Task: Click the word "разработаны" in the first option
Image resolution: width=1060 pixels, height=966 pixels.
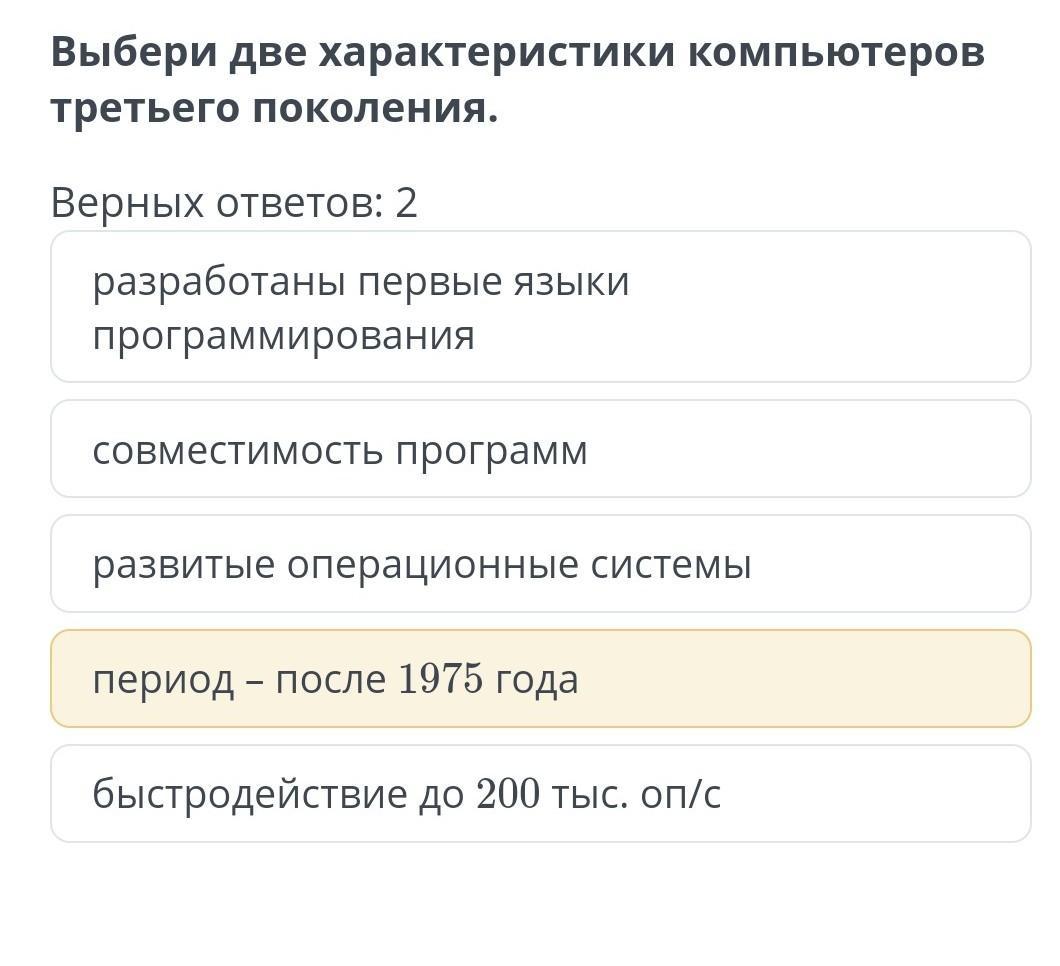Action: coord(219,281)
